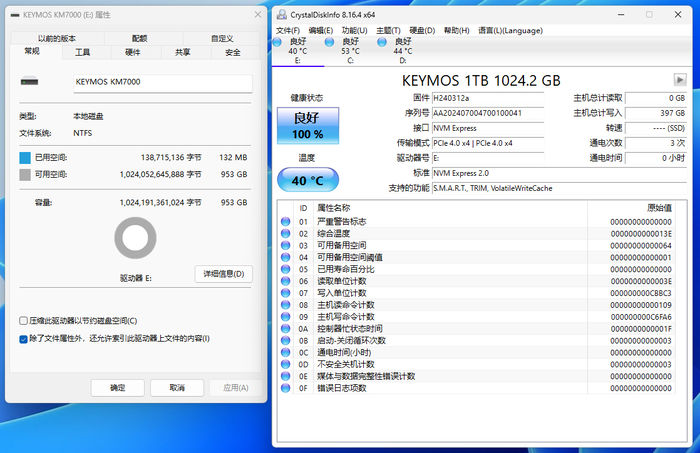Screen dimensions: 700x453
Task: Click status orb for attribute 04 可用备用空间阈值
Action: [286, 257]
